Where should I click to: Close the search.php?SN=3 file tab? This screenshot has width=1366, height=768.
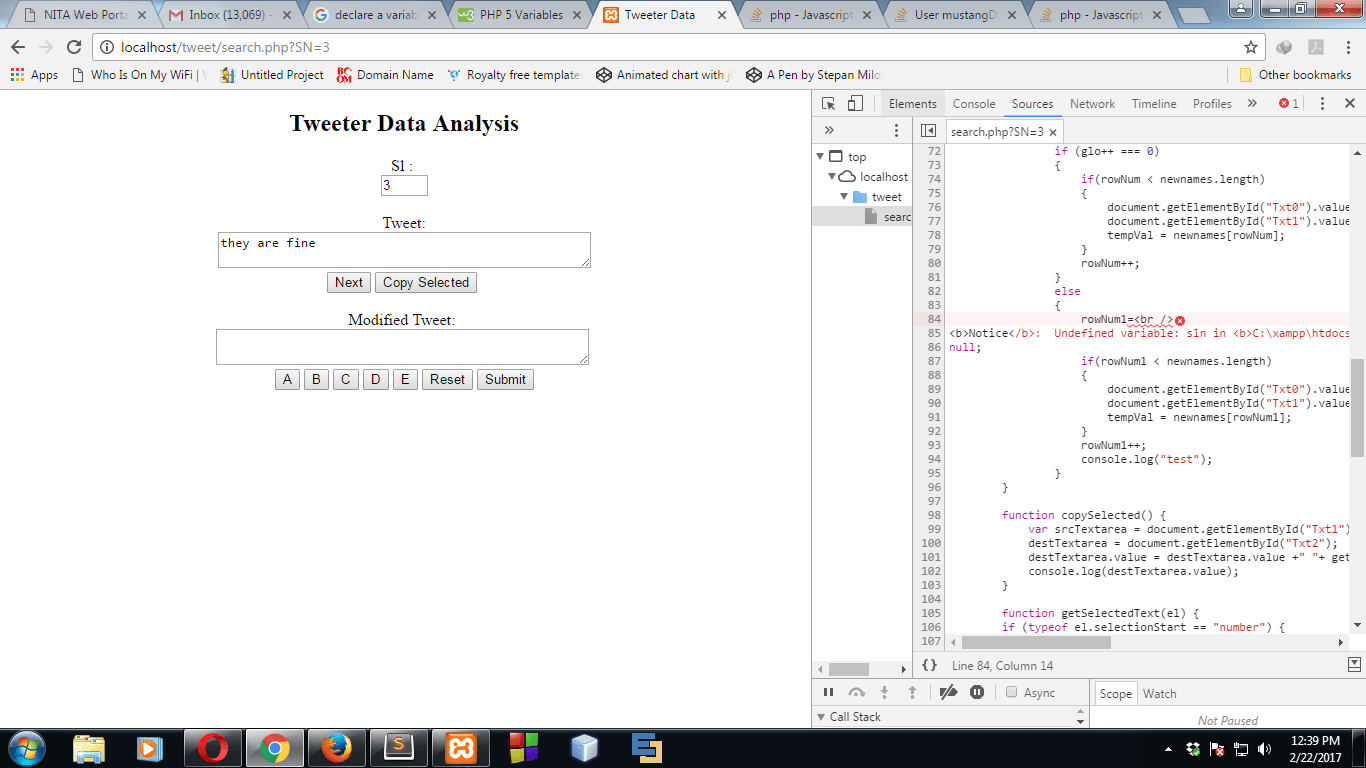(x=1053, y=132)
